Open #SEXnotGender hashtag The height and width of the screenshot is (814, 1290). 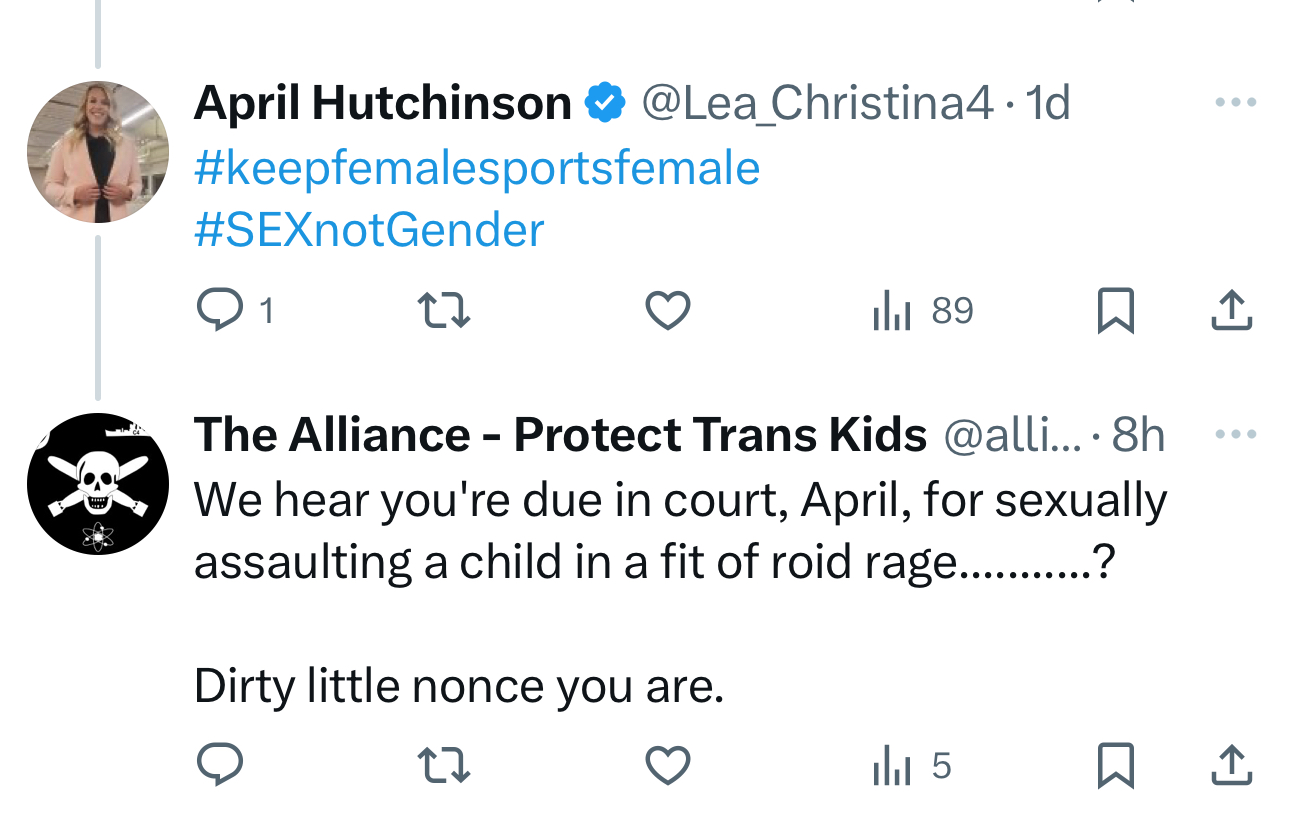coord(369,230)
